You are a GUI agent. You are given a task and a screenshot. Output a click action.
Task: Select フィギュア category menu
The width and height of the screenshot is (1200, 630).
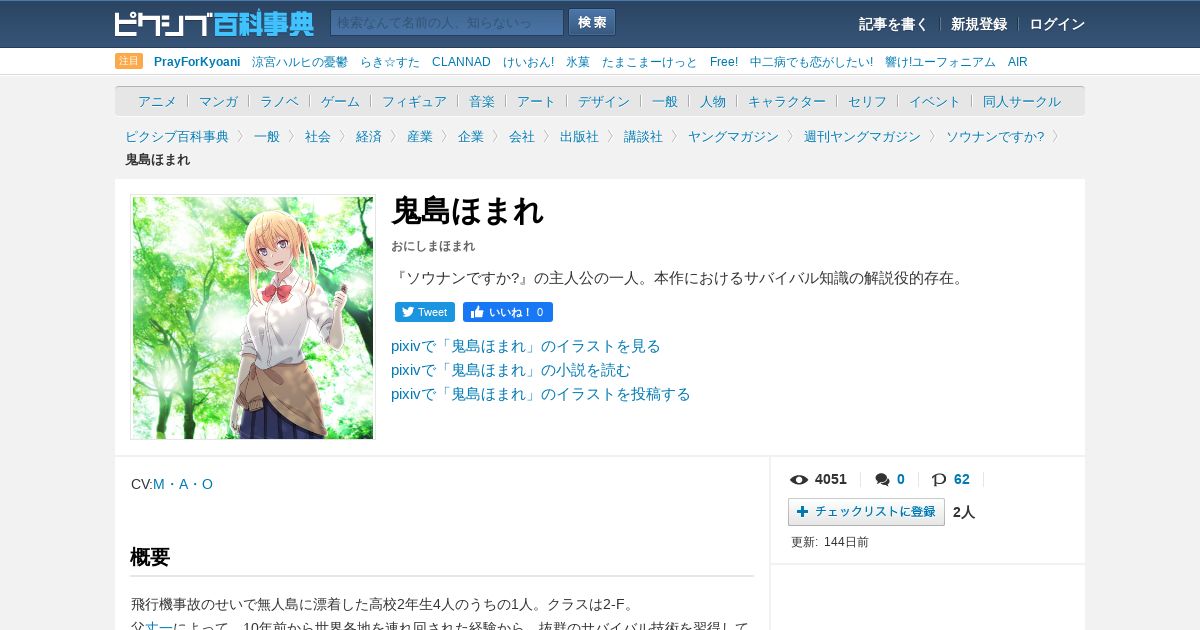pyautogui.click(x=414, y=101)
